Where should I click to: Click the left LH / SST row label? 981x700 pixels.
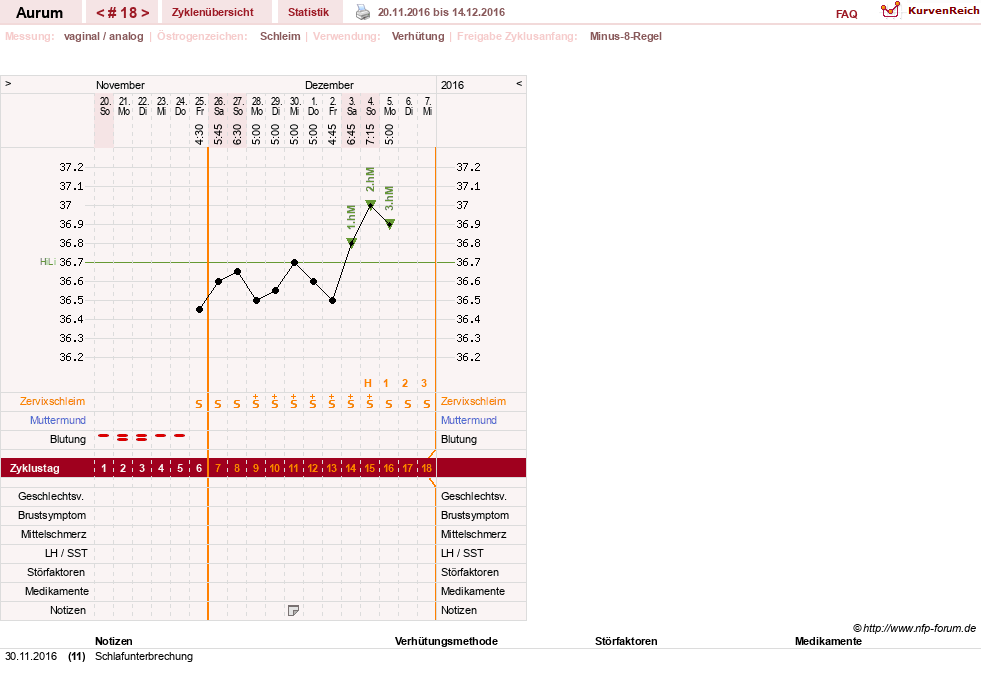tap(66, 553)
